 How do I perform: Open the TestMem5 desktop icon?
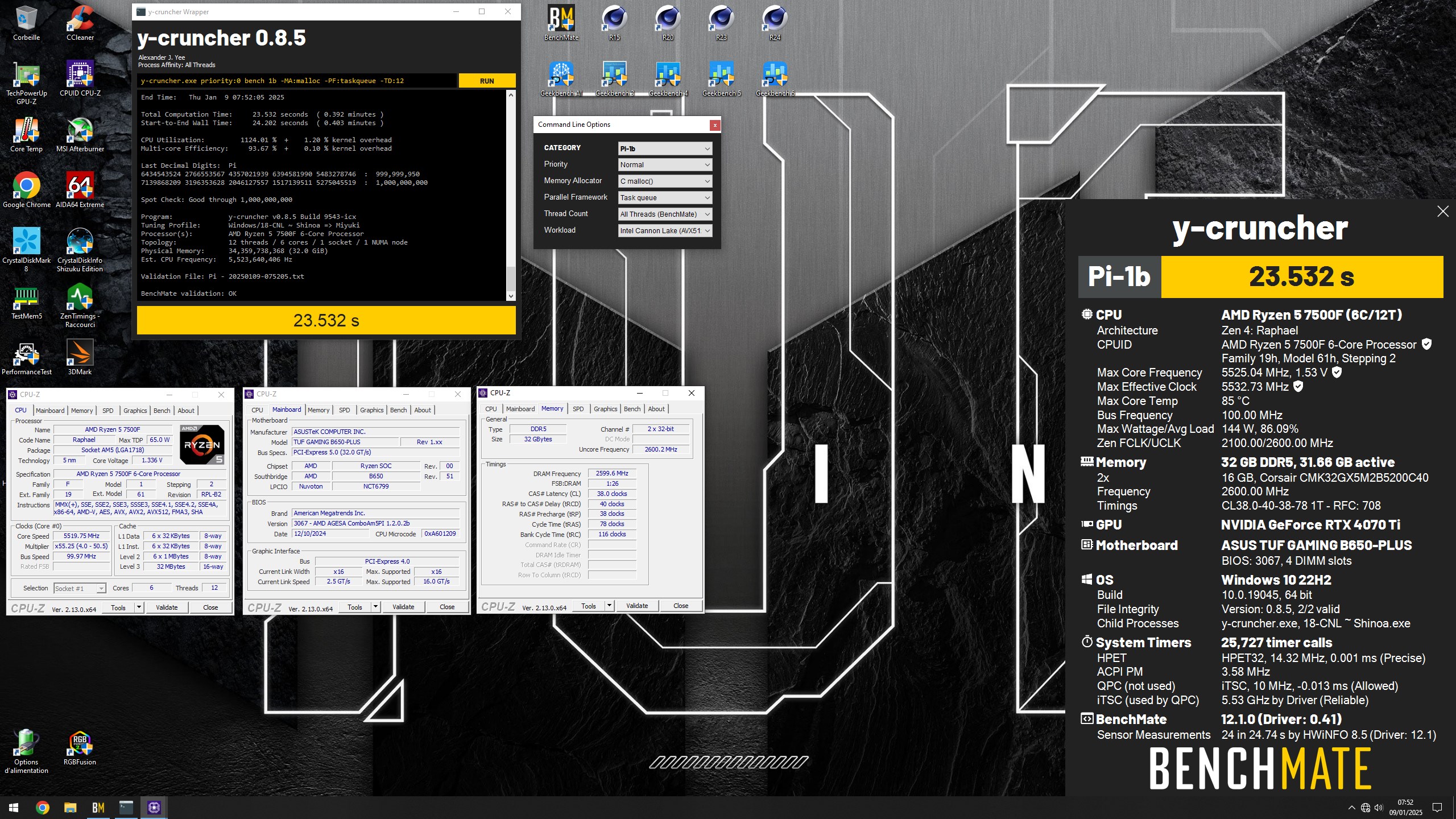(x=26, y=301)
